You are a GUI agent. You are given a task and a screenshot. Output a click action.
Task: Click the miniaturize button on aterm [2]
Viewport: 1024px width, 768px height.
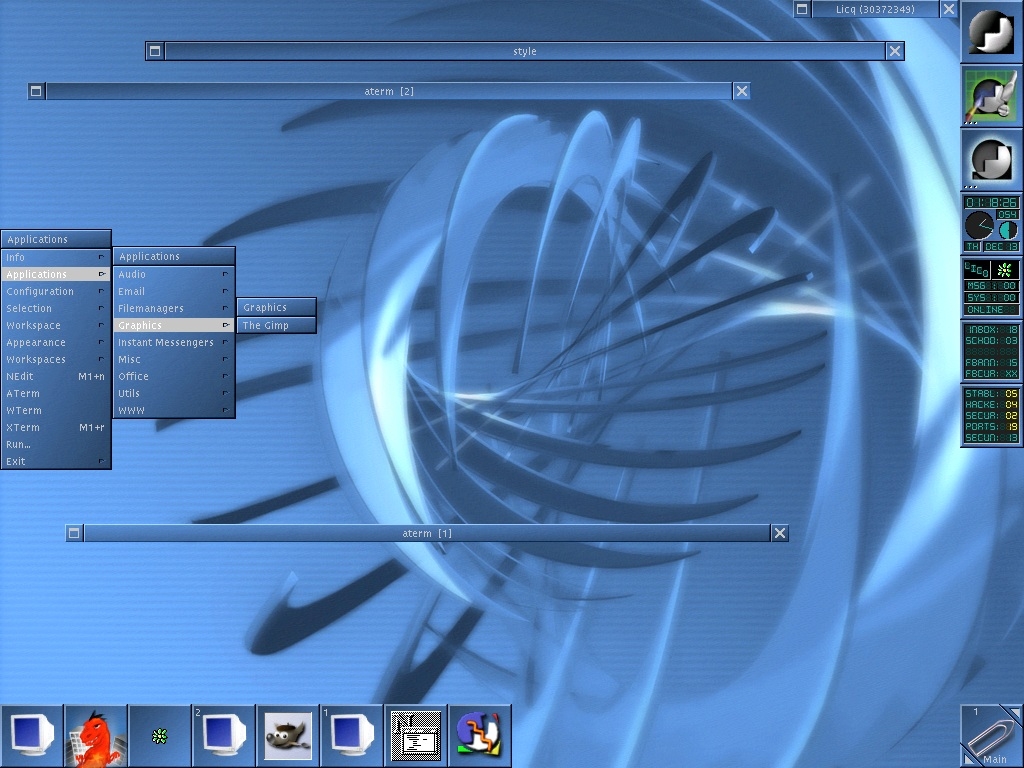pos(36,91)
